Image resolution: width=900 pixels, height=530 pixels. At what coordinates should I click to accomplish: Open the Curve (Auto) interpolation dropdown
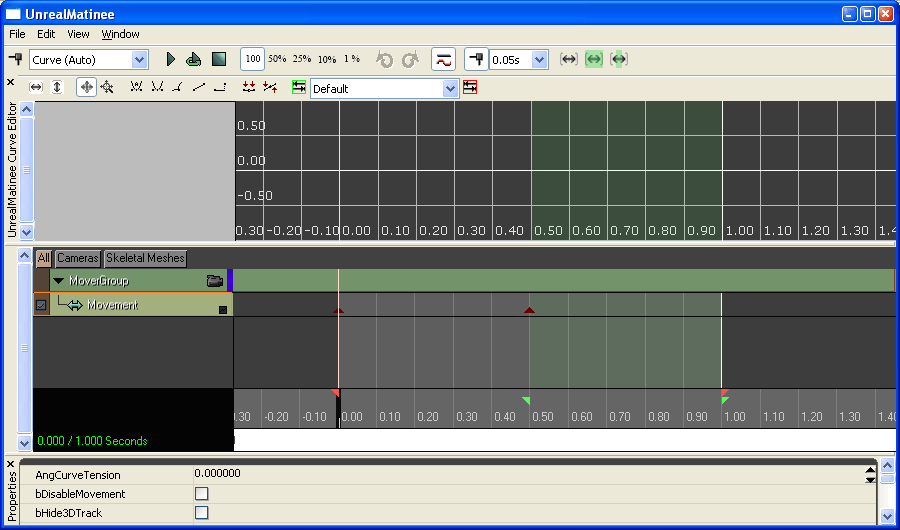tap(139, 60)
